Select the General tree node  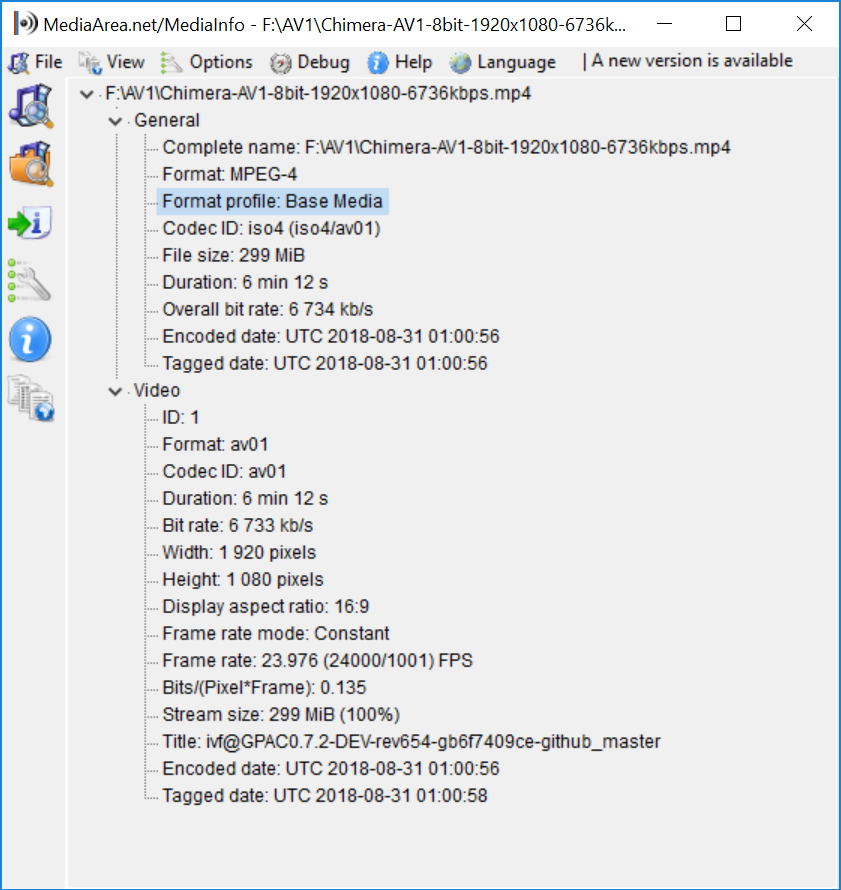(x=167, y=120)
